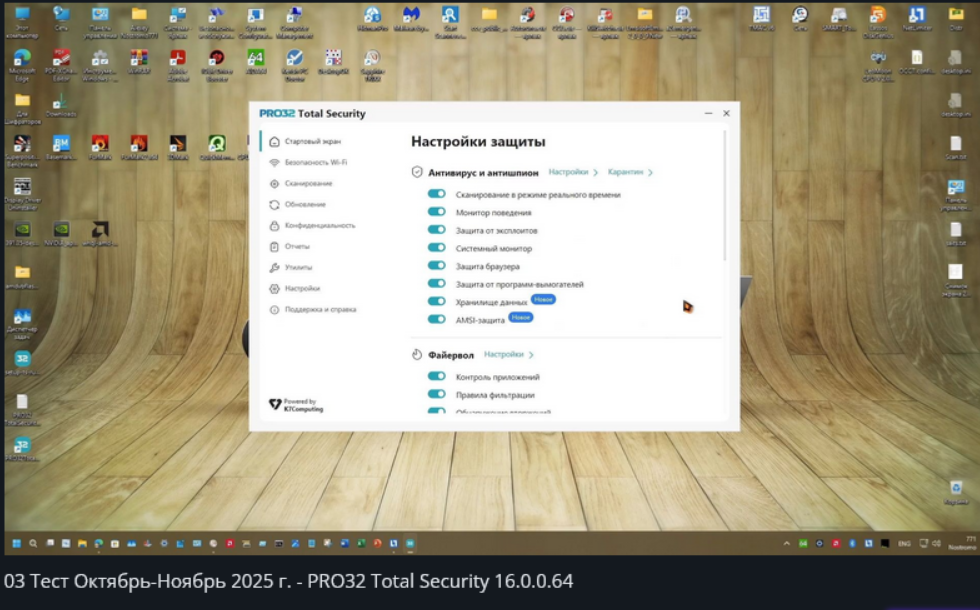Select Диспетчер задач desktop icon
980x610 pixels.
22,323
